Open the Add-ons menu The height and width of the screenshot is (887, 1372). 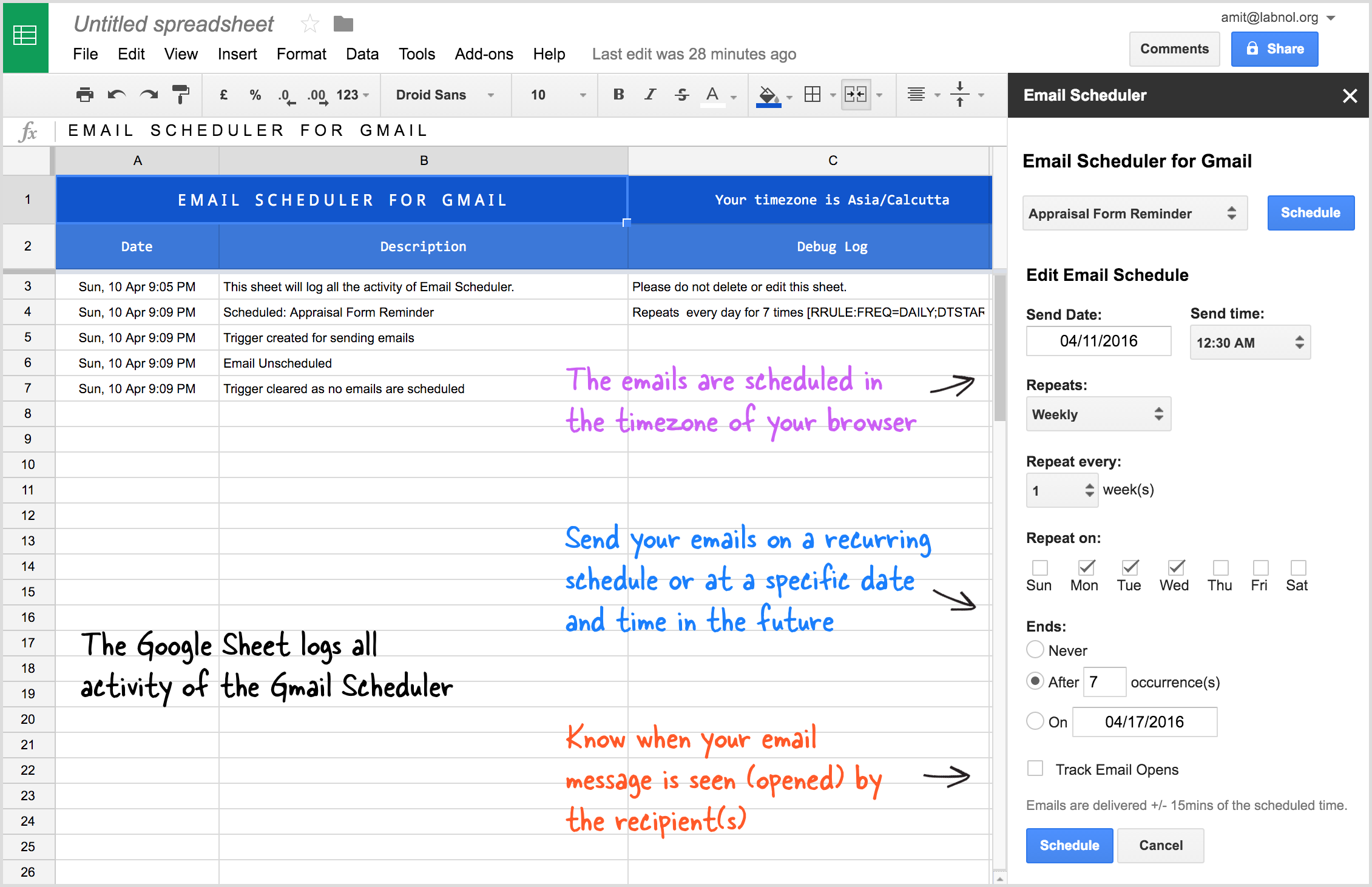click(x=484, y=54)
